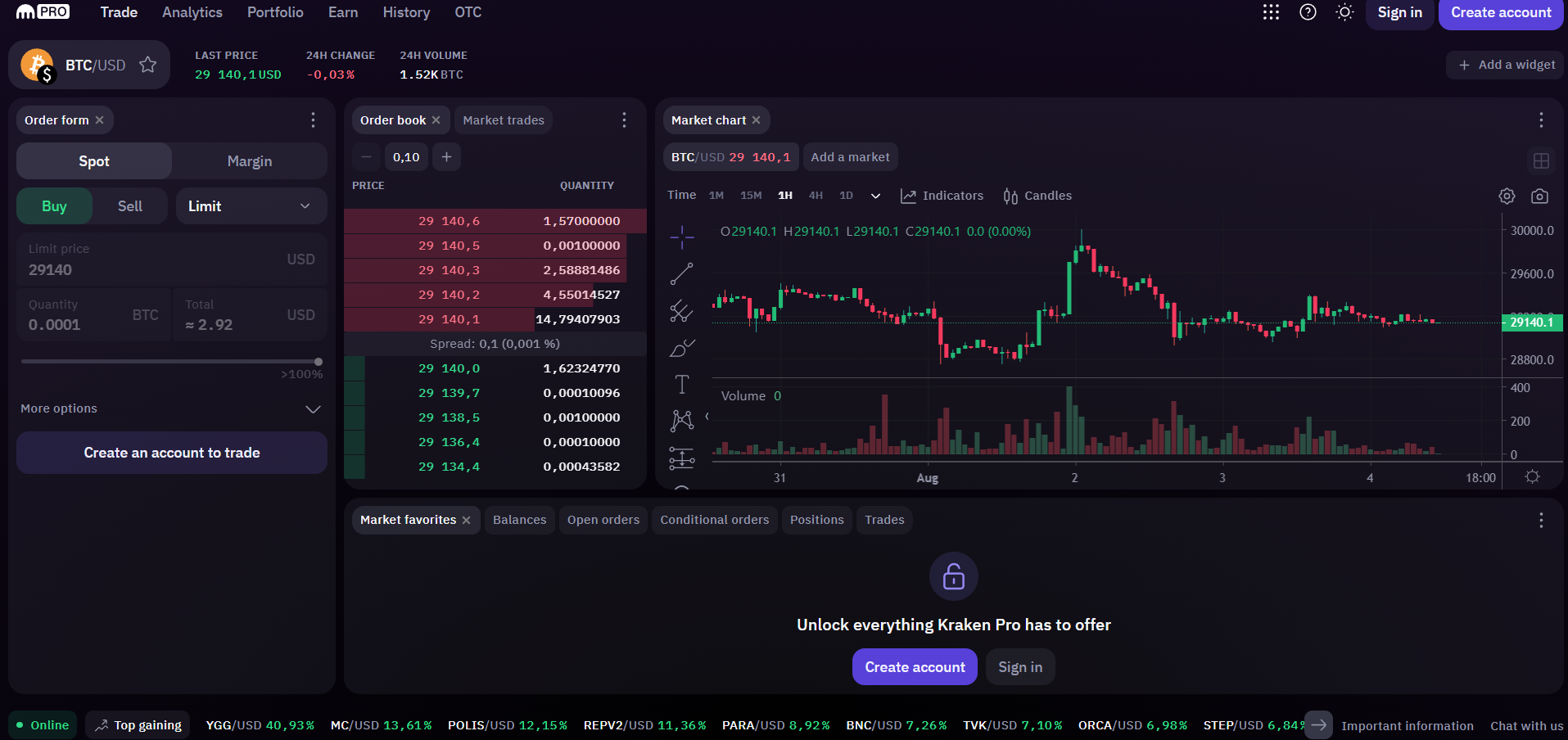Open Indicators menu
The image size is (1568, 740).
tap(942, 196)
